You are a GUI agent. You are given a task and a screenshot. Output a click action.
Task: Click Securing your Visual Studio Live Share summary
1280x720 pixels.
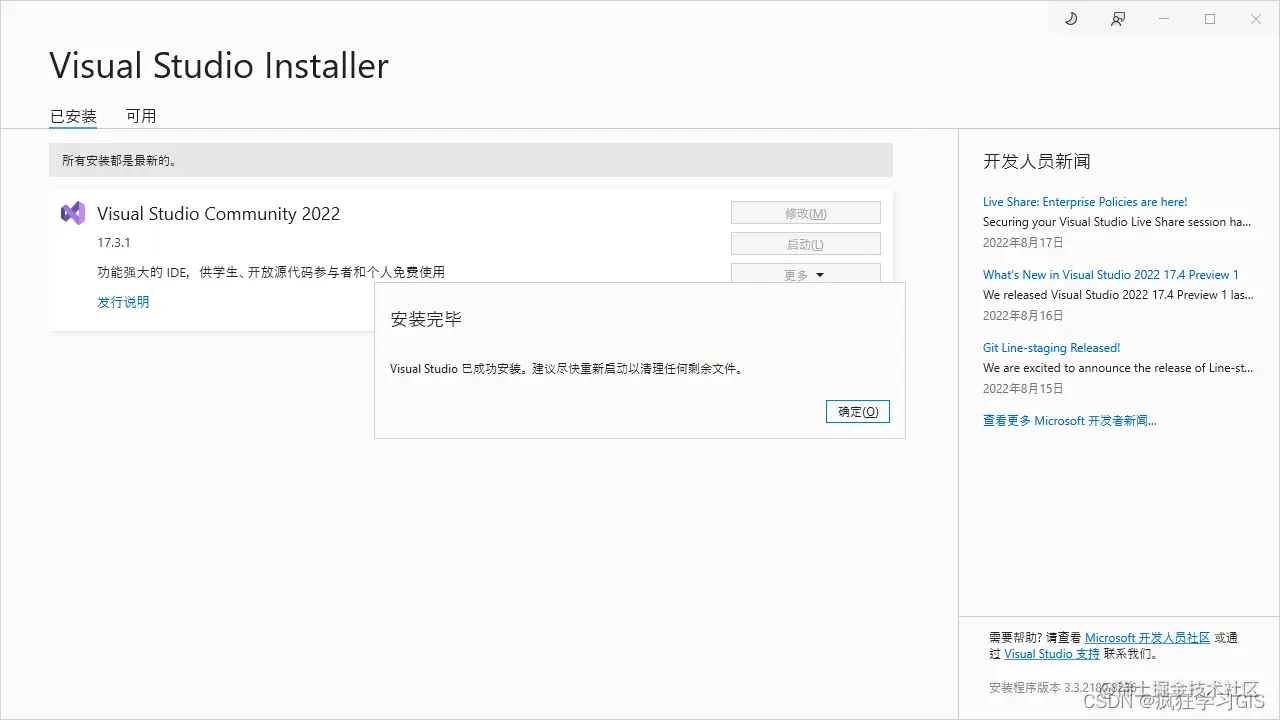[x=1118, y=222]
